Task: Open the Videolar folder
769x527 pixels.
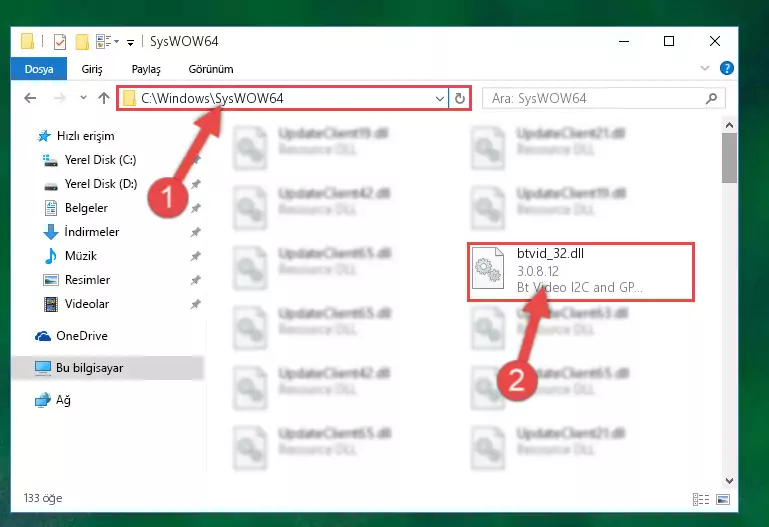Action: tap(87, 304)
